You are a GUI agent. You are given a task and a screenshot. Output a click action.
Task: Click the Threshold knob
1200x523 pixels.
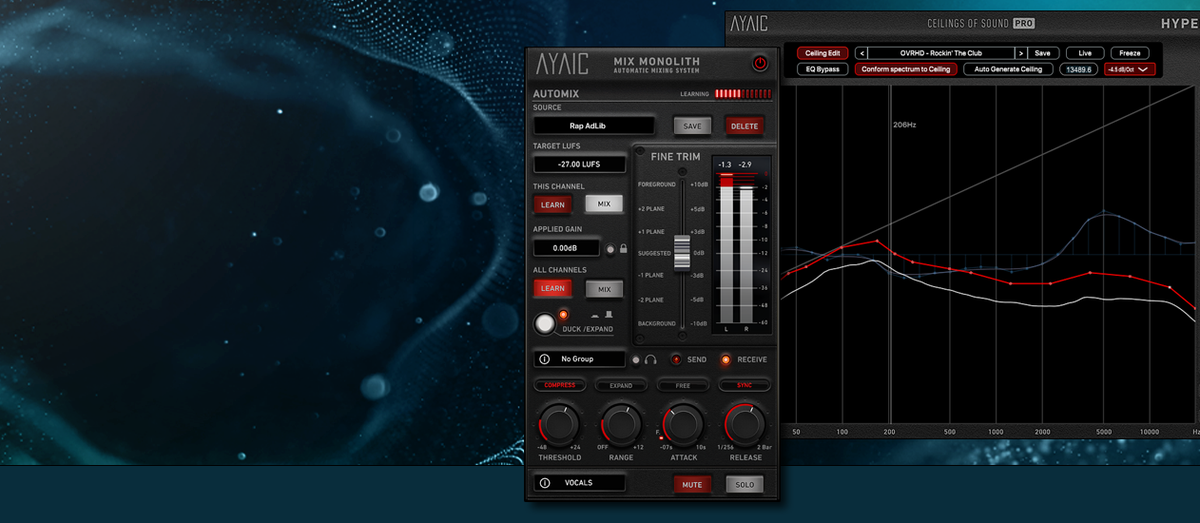(x=558, y=424)
